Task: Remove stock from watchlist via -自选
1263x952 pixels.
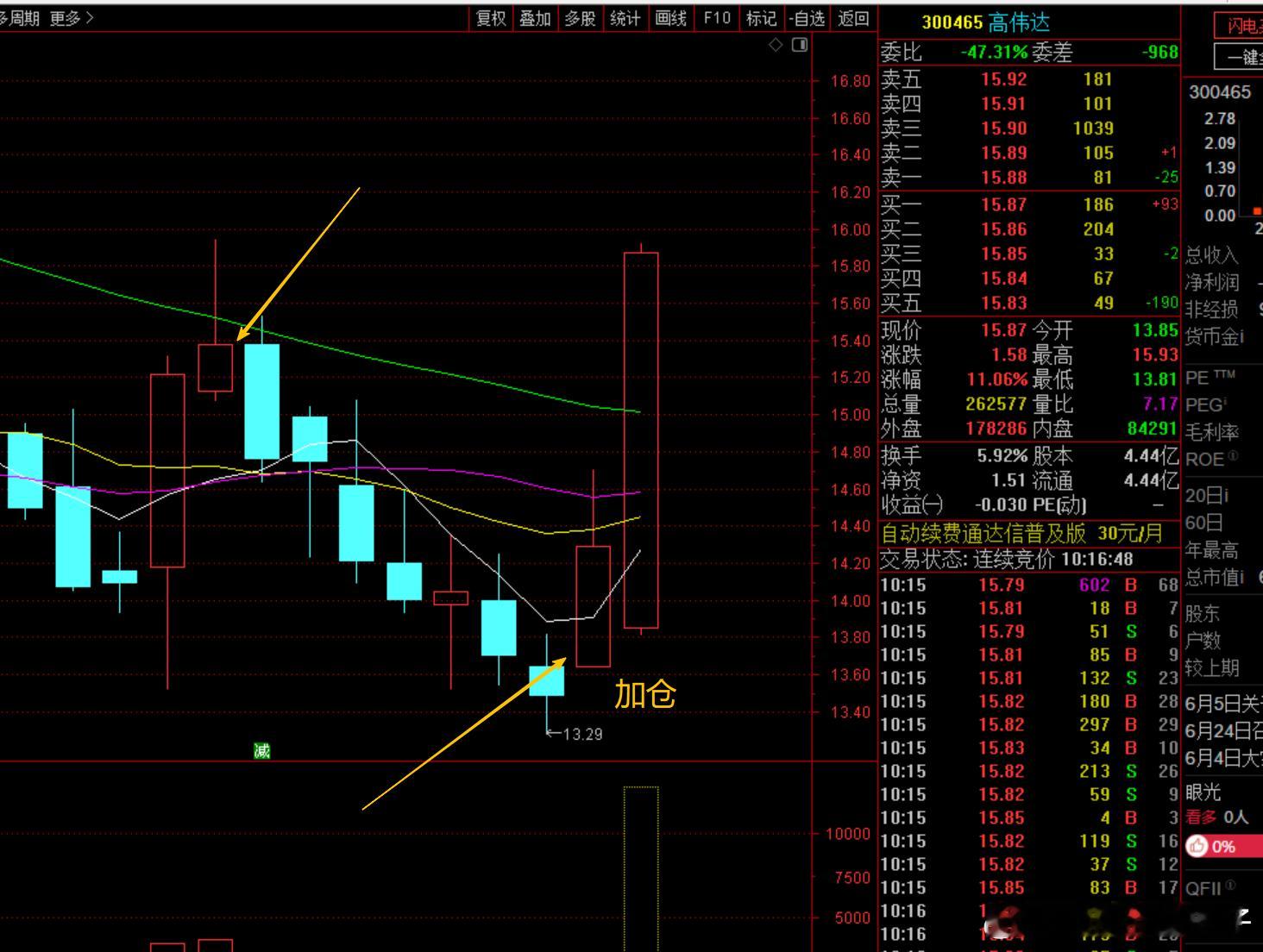Action: tap(807, 18)
